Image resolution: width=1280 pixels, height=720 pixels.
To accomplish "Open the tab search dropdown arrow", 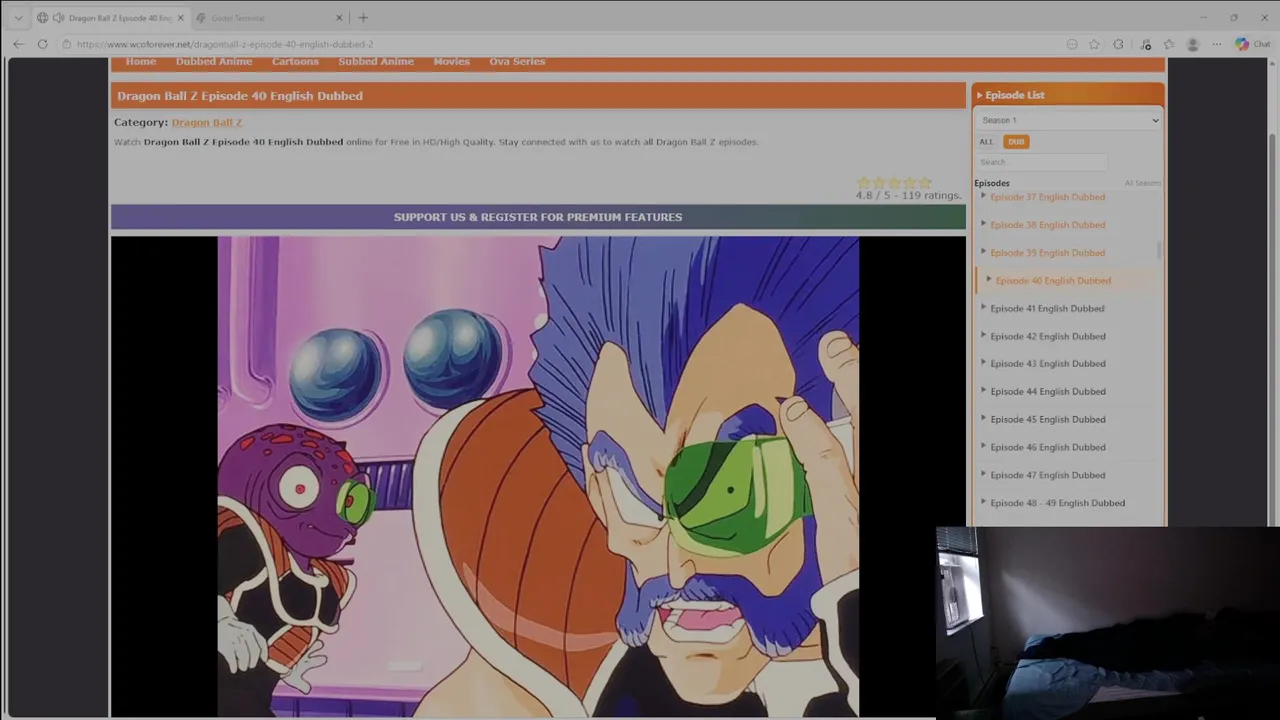I will pyautogui.click(x=18, y=18).
